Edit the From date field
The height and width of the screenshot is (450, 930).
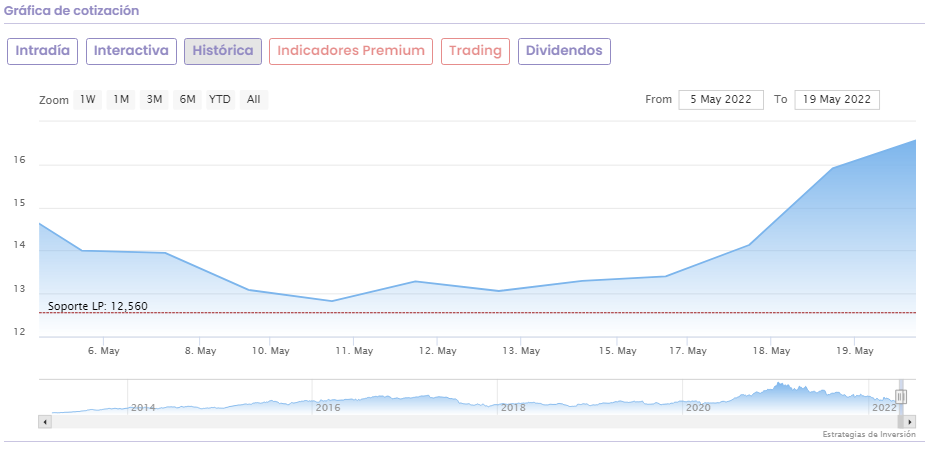pyautogui.click(x=720, y=99)
